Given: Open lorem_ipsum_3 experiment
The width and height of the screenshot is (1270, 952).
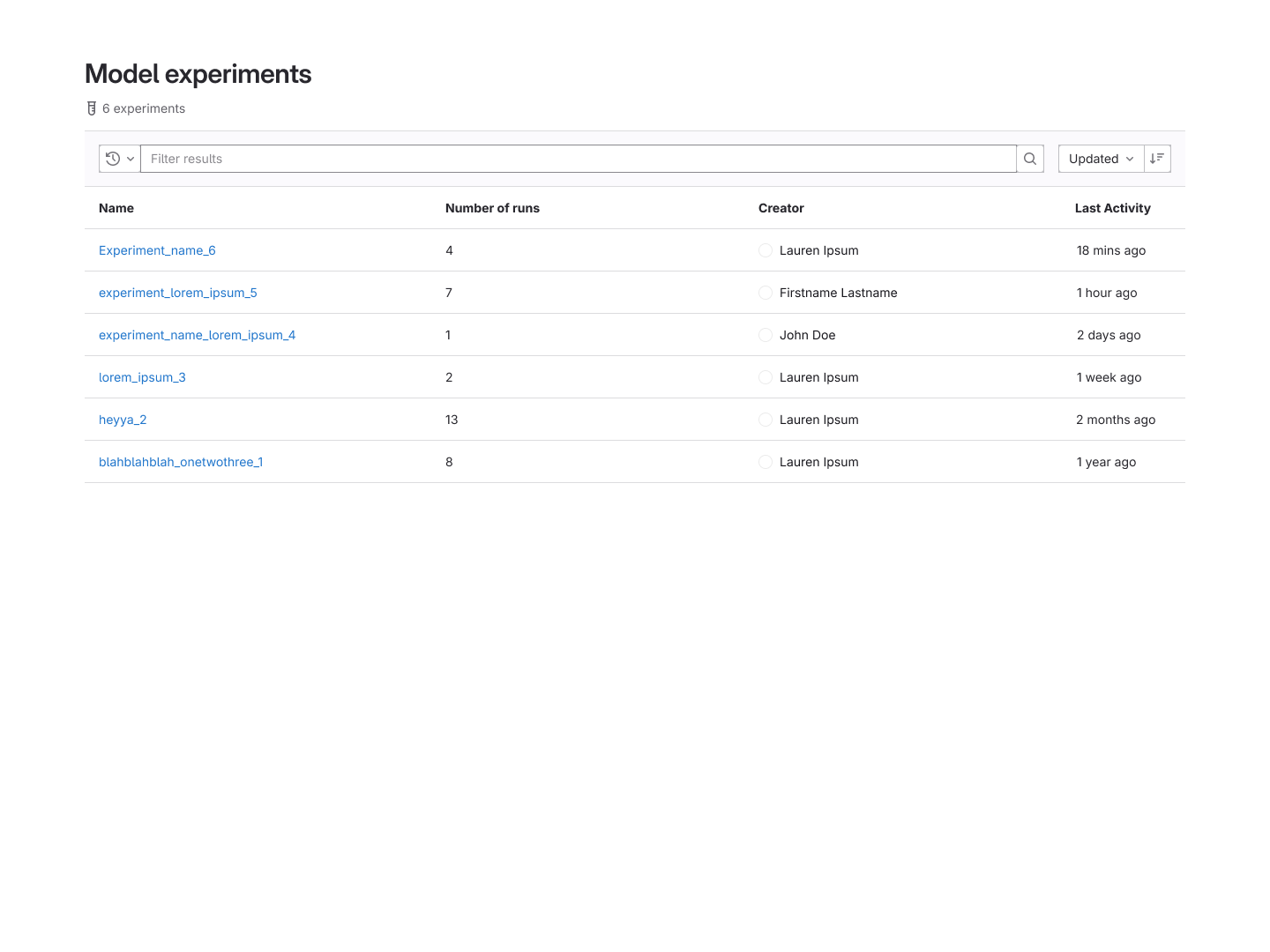Looking at the screenshot, I should [x=142, y=377].
